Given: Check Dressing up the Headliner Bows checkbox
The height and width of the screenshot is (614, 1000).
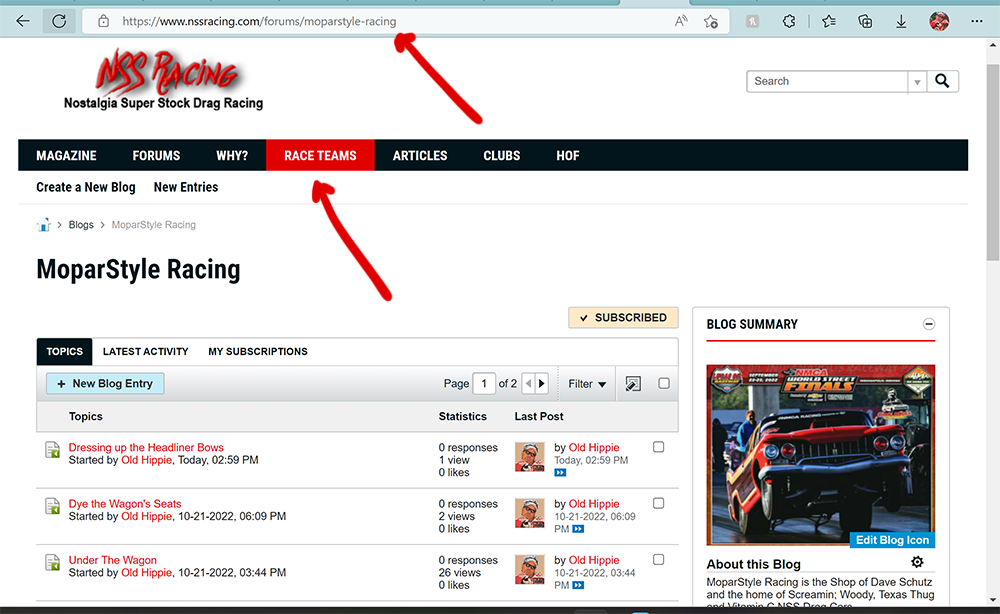Looking at the screenshot, I should pyautogui.click(x=659, y=447).
